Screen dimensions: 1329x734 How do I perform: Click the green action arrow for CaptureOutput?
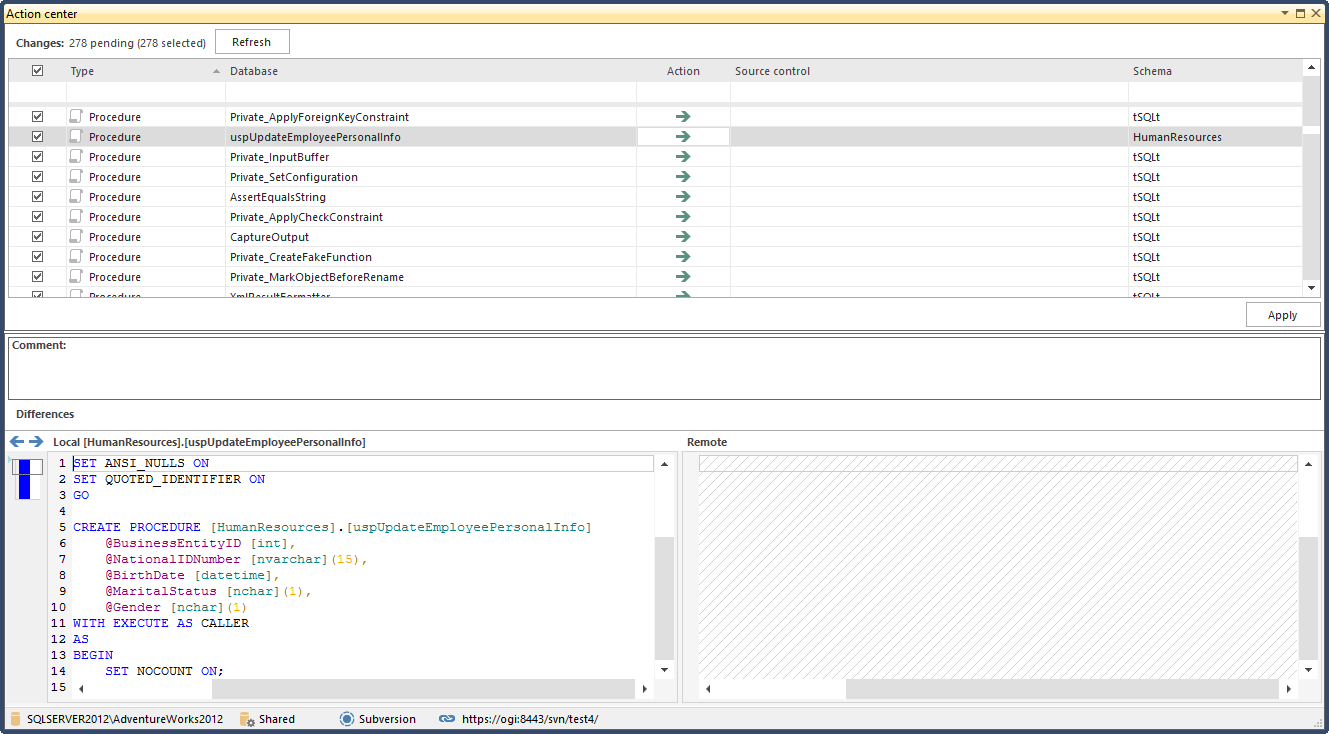[683, 237]
